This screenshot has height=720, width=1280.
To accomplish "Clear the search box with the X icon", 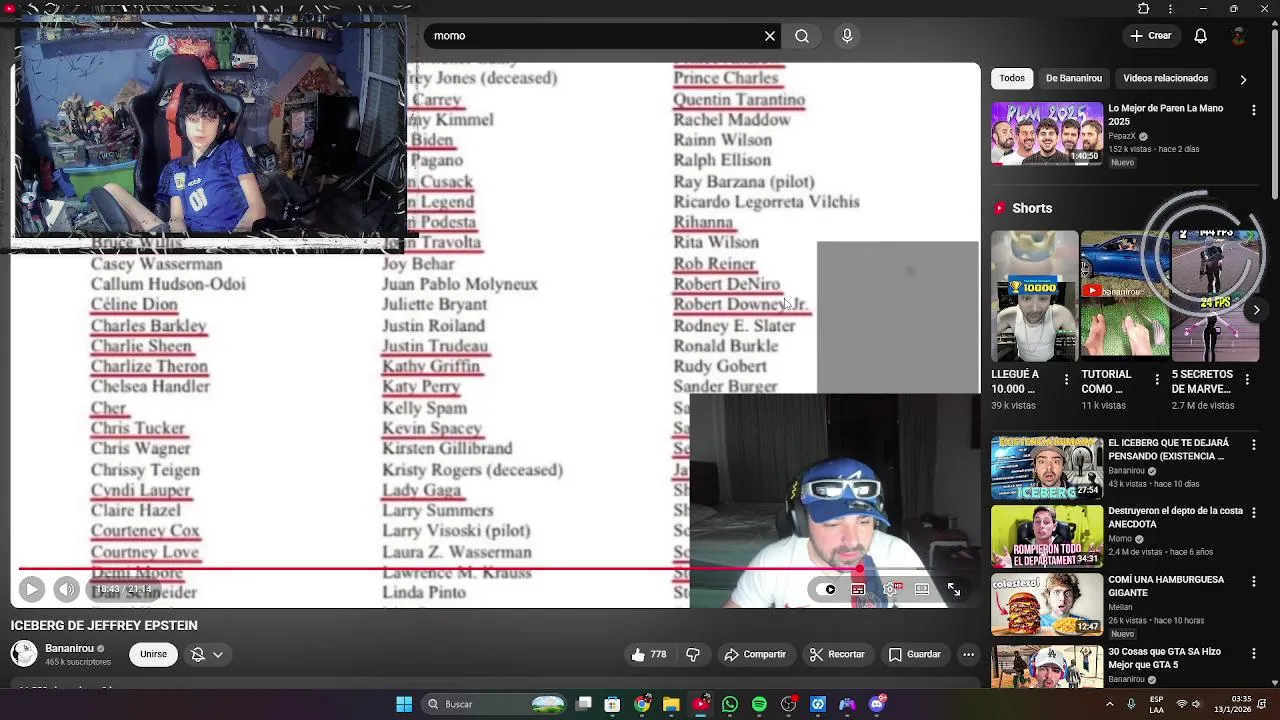I will pyautogui.click(x=770, y=36).
